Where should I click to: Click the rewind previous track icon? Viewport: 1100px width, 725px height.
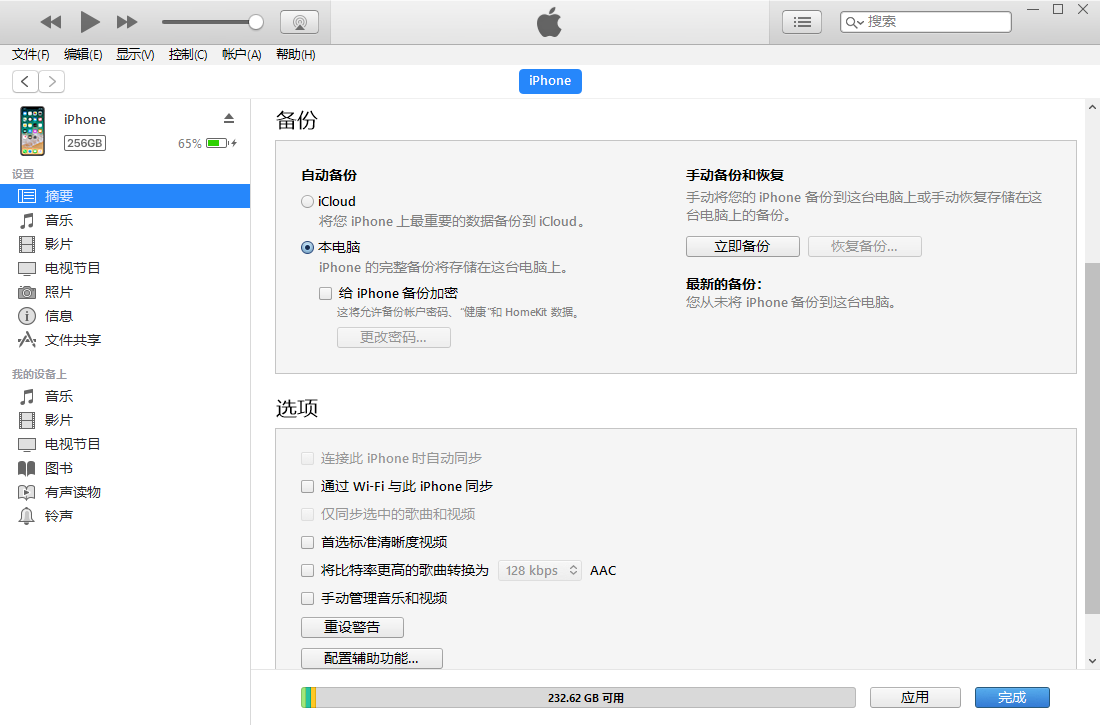coord(51,22)
